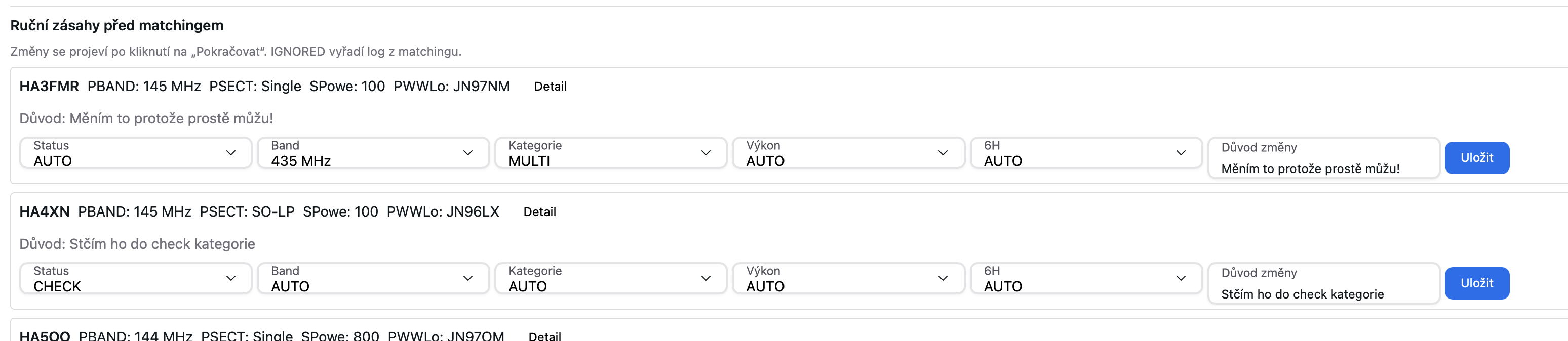This screenshot has width=1568, height=341.
Task: Open Status dropdown set to CHECK
Action: tap(135, 278)
